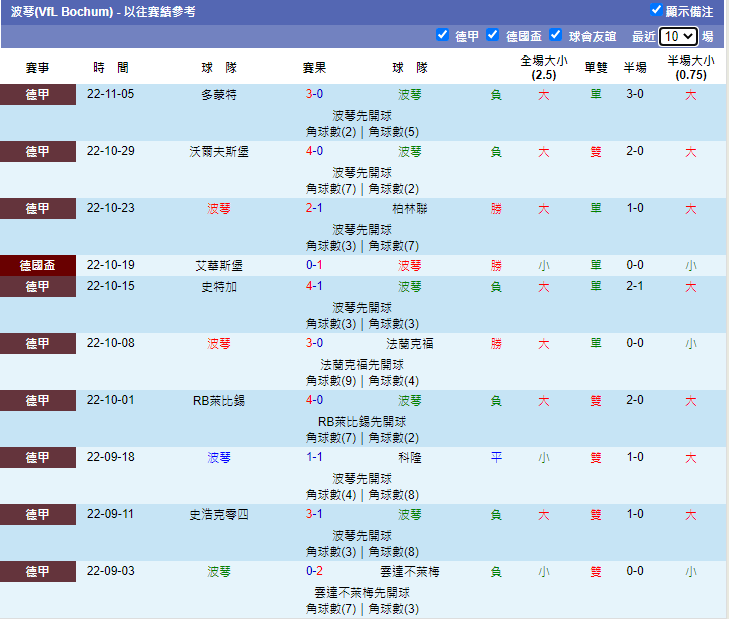Click 波琴 away team on 22-10-19
Screen dimensions: 729x619
410,266
